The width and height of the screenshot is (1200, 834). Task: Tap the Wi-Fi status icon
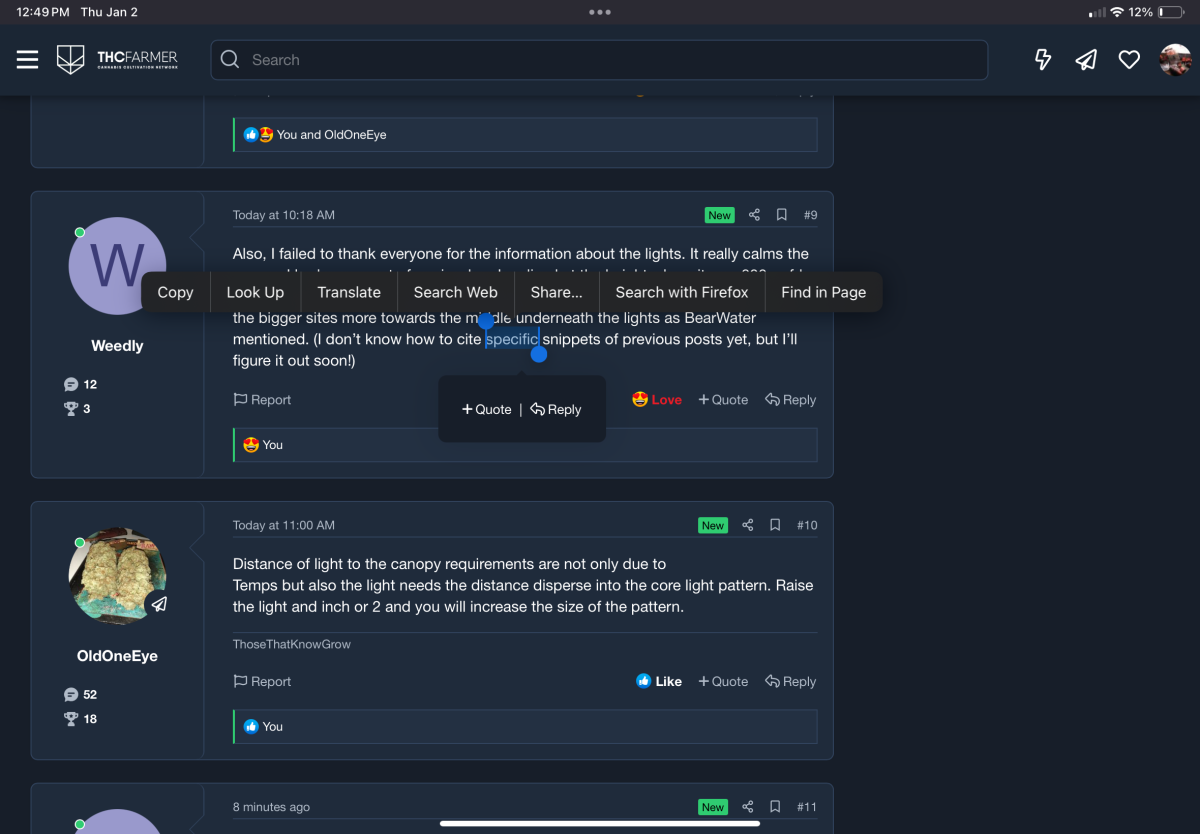pyautogui.click(x=1116, y=12)
